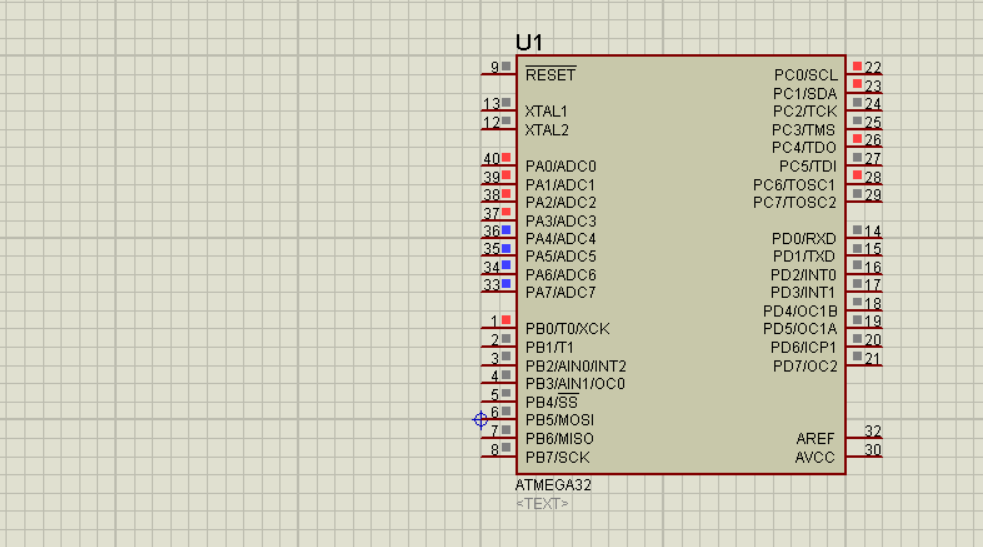Click the PC2/TCK pin label
This screenshot has width=983, height=547.
(805, 112)
